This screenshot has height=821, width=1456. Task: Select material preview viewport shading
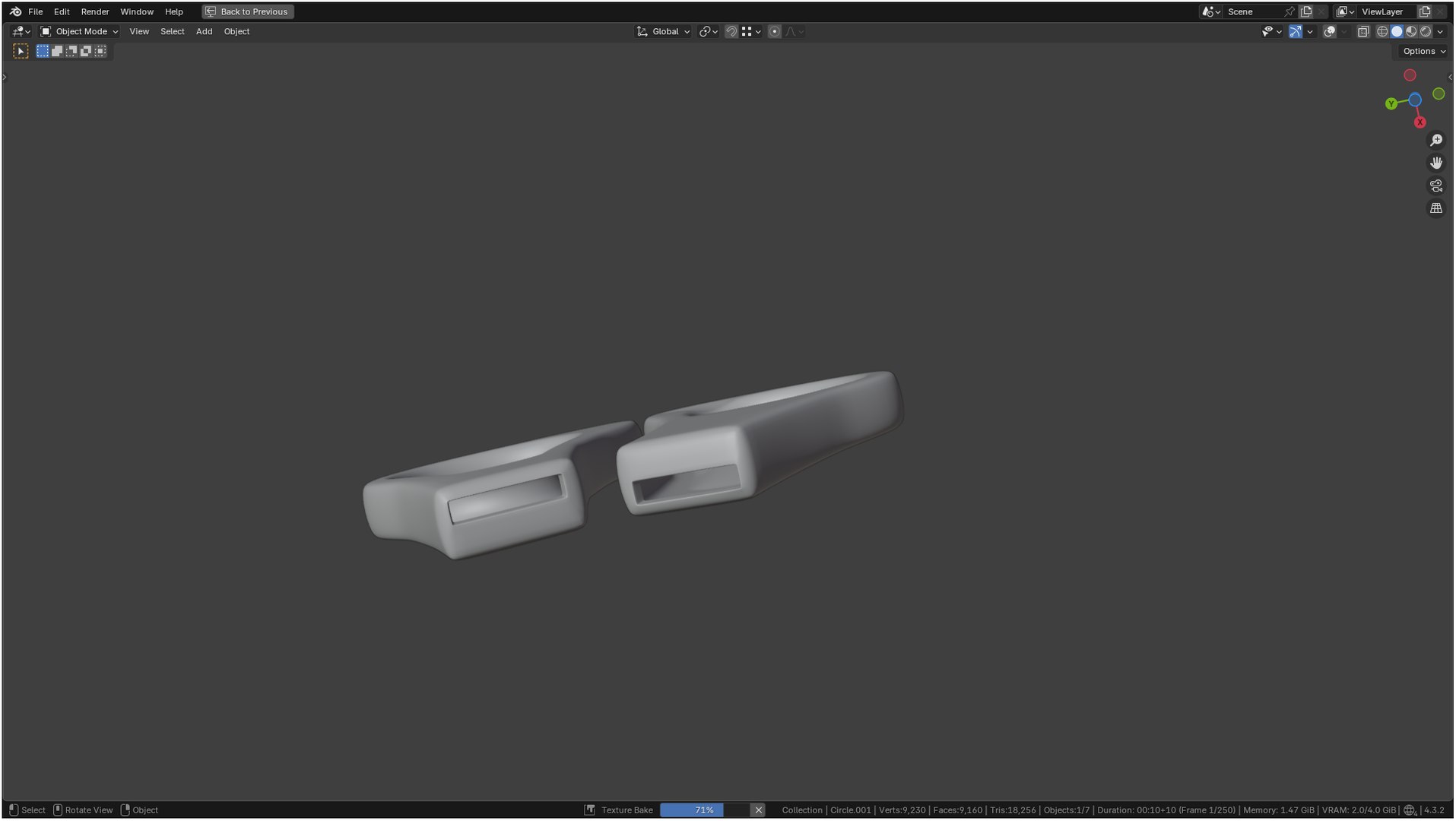[1411, 31]
